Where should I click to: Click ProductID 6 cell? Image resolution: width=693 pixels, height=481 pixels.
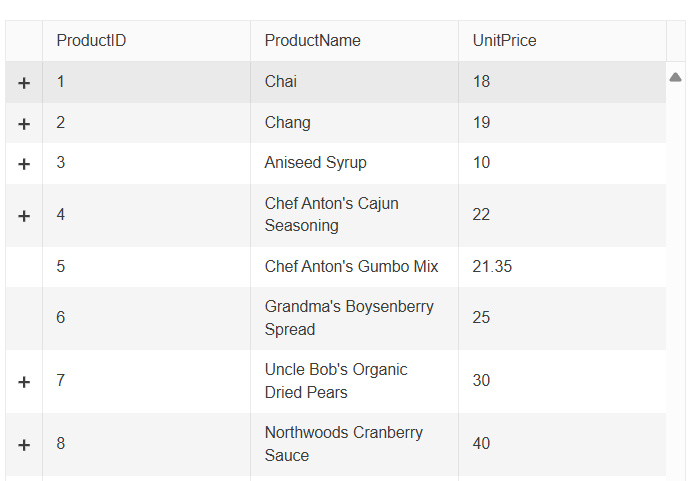(61, 318)
